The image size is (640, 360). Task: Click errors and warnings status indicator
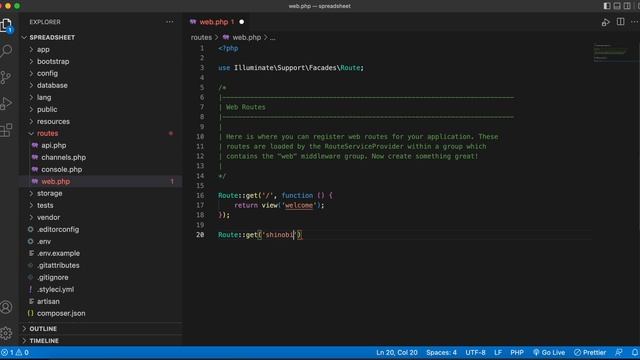pos(15,352)
